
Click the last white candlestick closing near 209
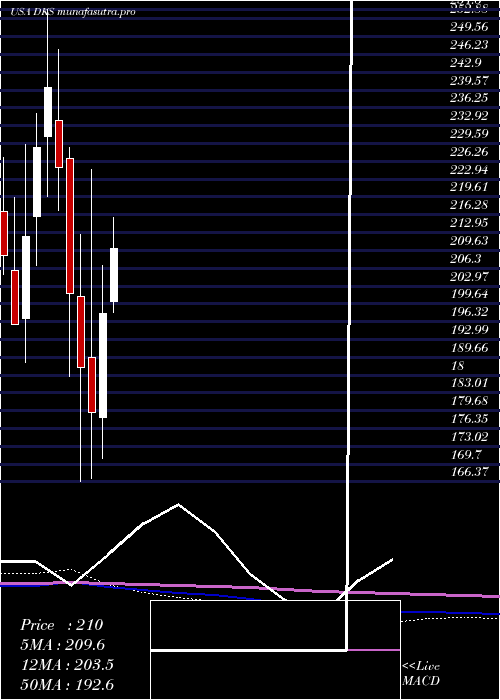114,275
